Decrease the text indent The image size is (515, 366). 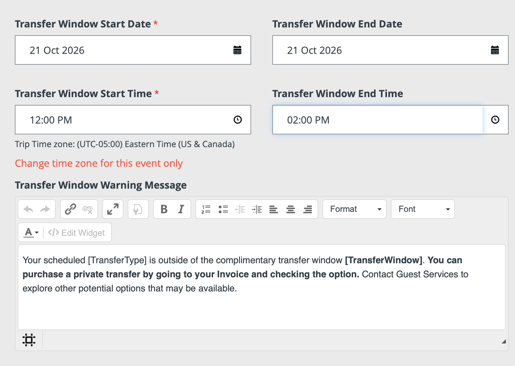tap(240, 209)
